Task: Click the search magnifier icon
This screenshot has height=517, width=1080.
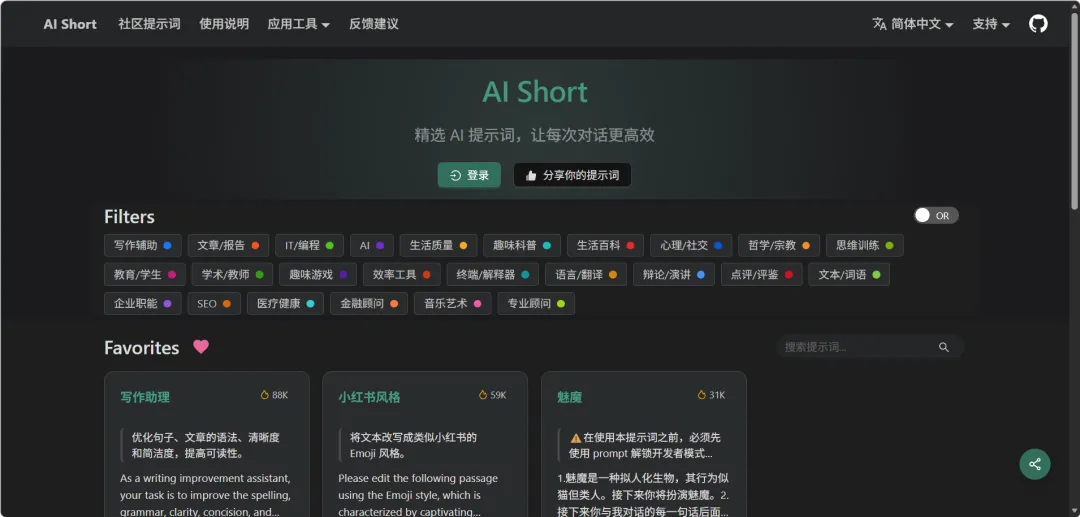Action: [944, 347]
